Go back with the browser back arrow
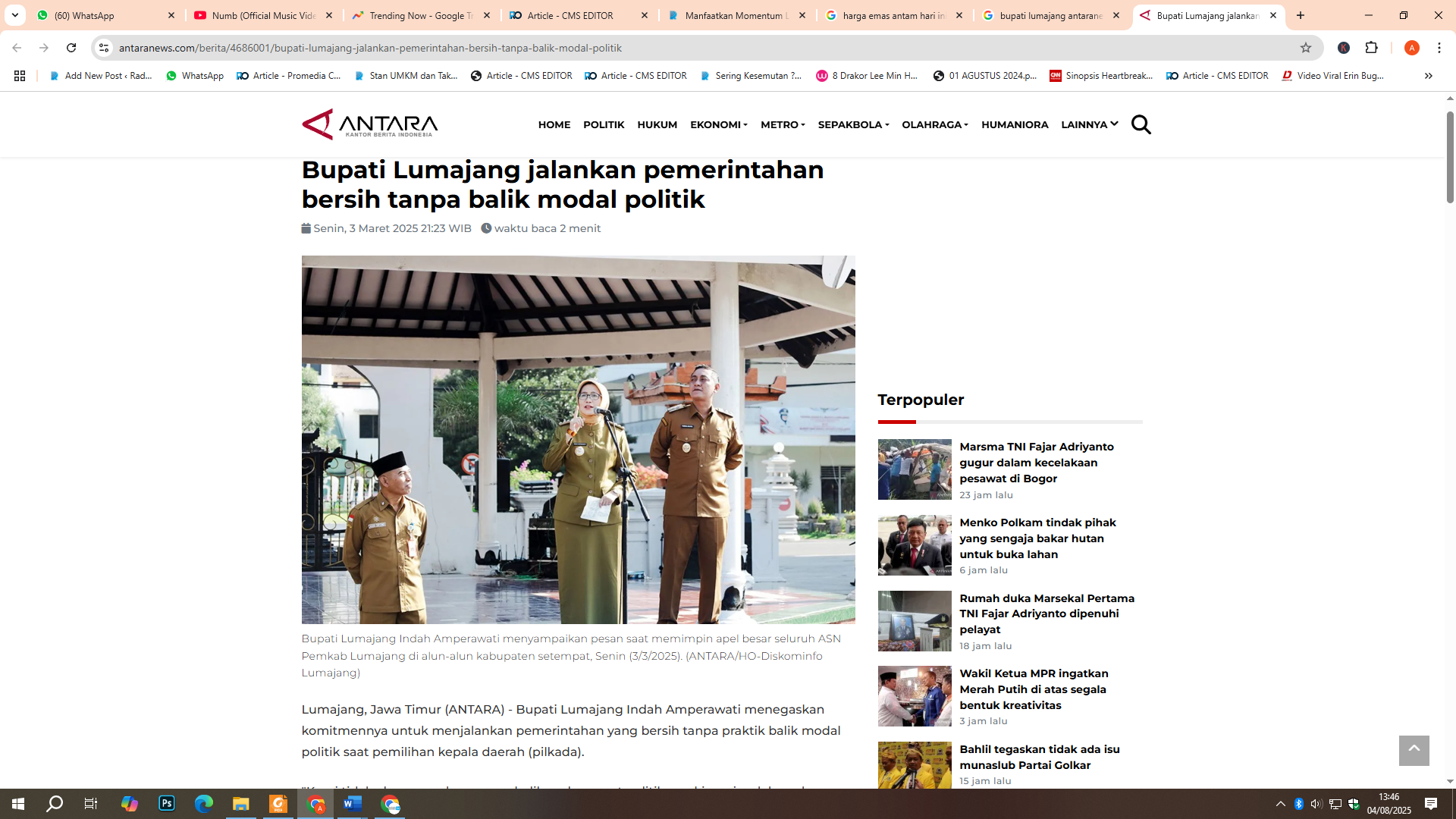Image resolution: width=1456 pixels, height=819 pixels. tap(17, 48)
